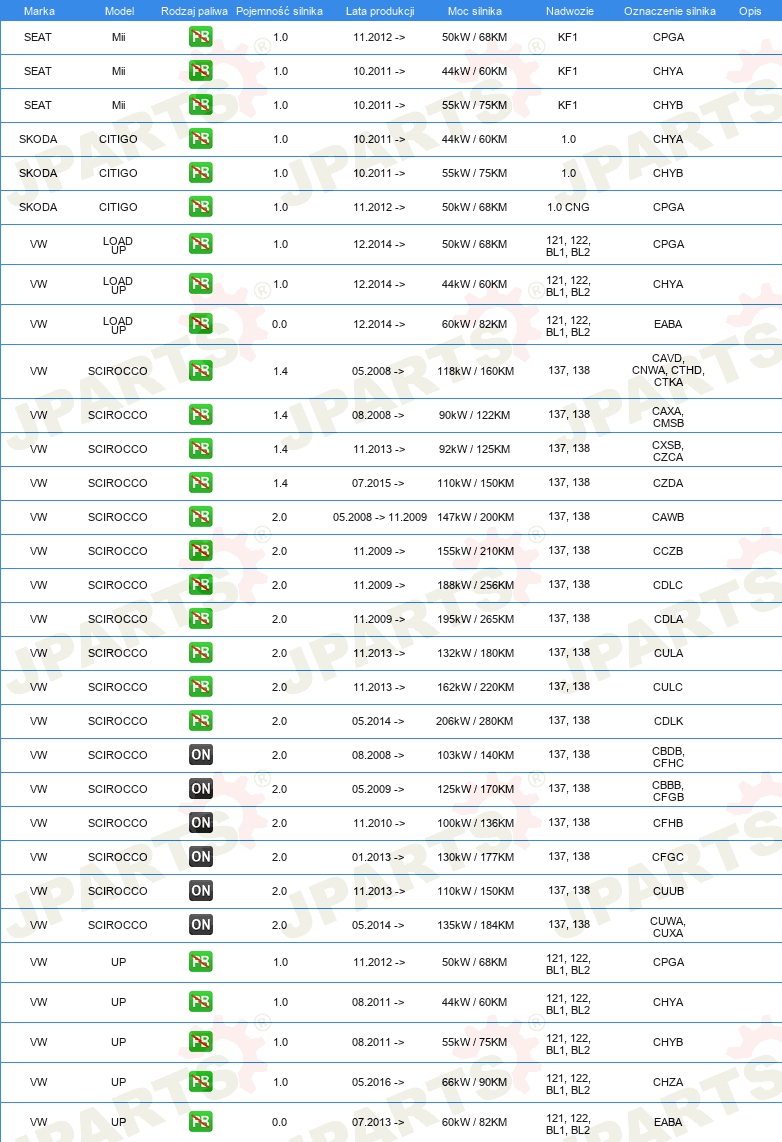Screen dimensions: 782x1142
Task: Click production date 01.2013 -> cell
Action: point(379,856)
